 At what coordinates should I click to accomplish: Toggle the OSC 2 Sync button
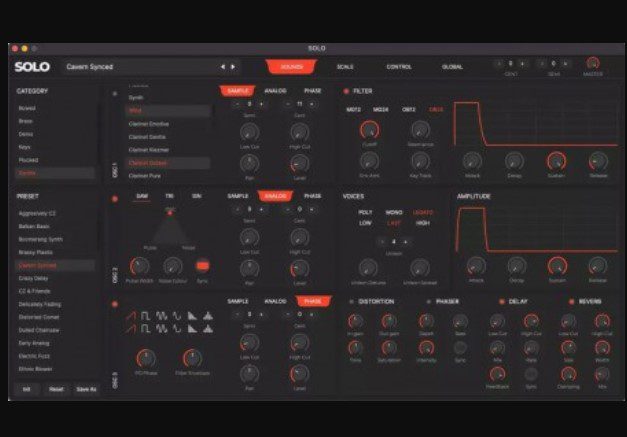coord(202,265)
